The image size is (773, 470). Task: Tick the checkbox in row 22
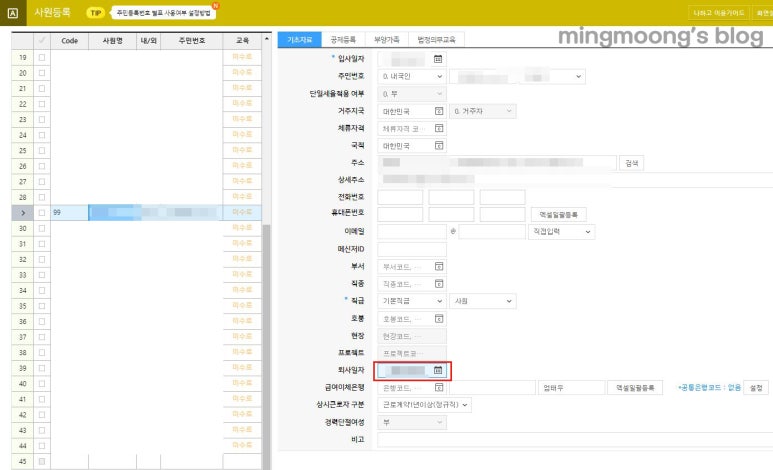(x=42, y=104)
